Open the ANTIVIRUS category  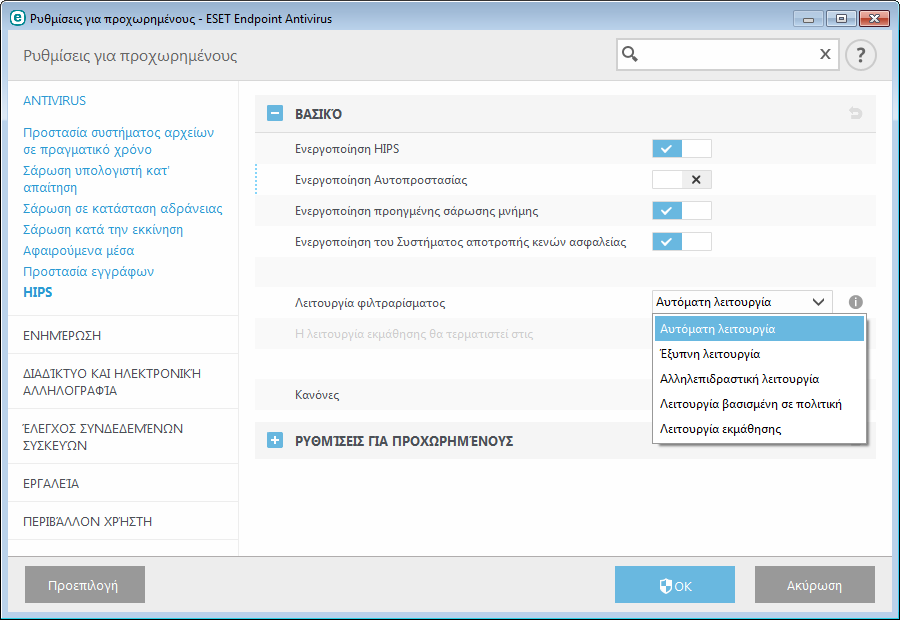55,100
